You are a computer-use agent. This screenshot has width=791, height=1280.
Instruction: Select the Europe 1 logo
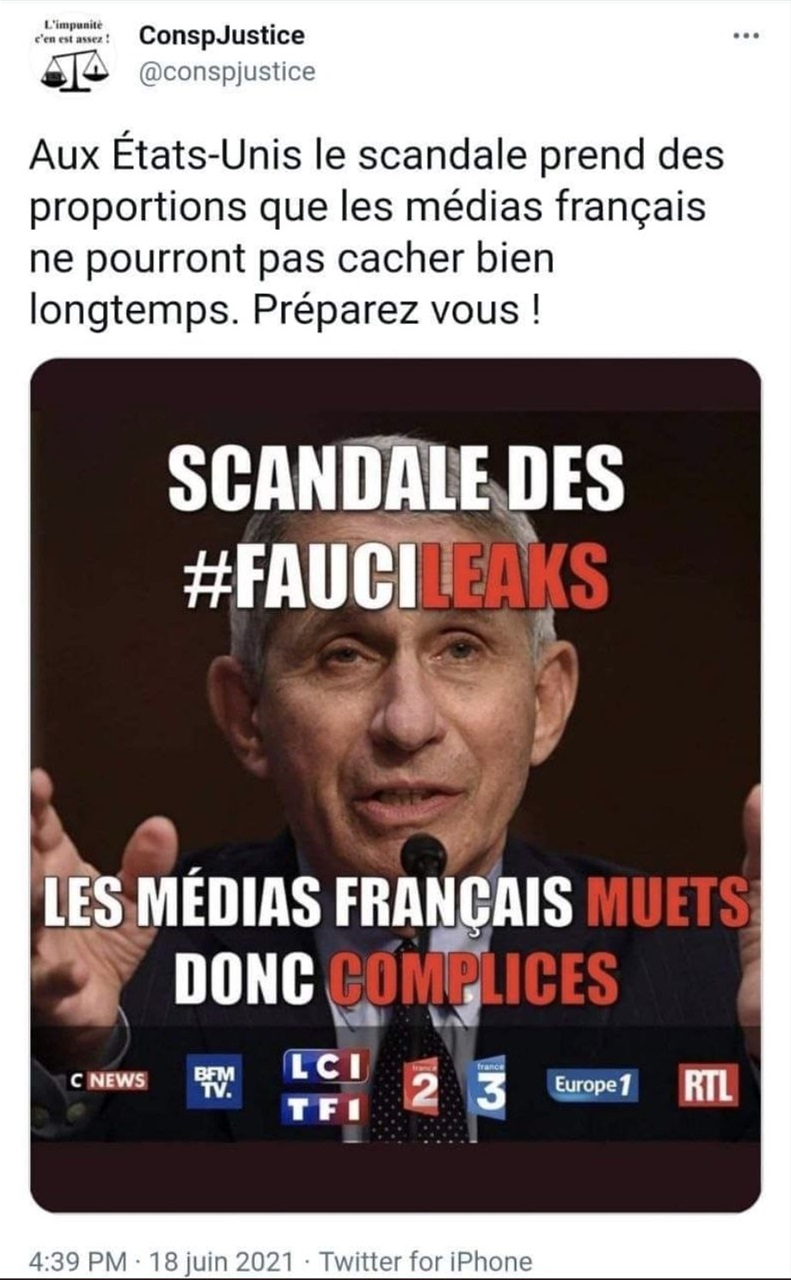pyautogui.click(x=593, y=1085)
